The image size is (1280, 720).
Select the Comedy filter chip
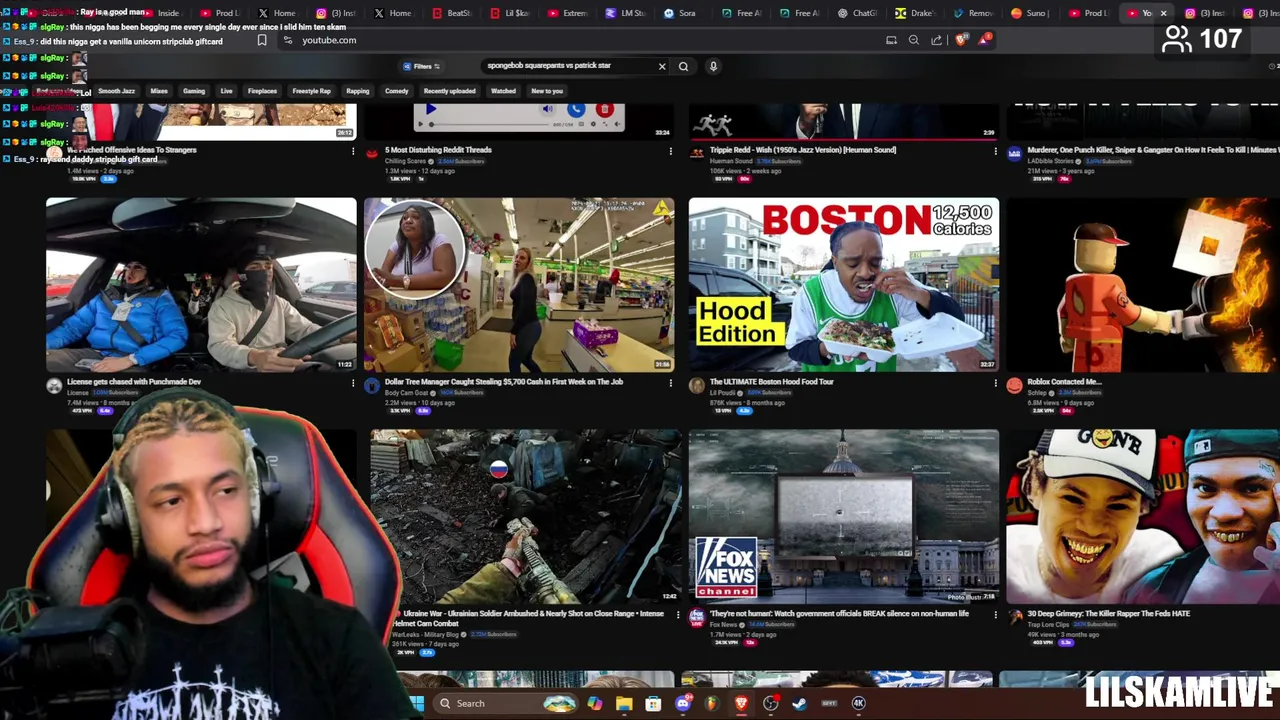click(396, 91)
